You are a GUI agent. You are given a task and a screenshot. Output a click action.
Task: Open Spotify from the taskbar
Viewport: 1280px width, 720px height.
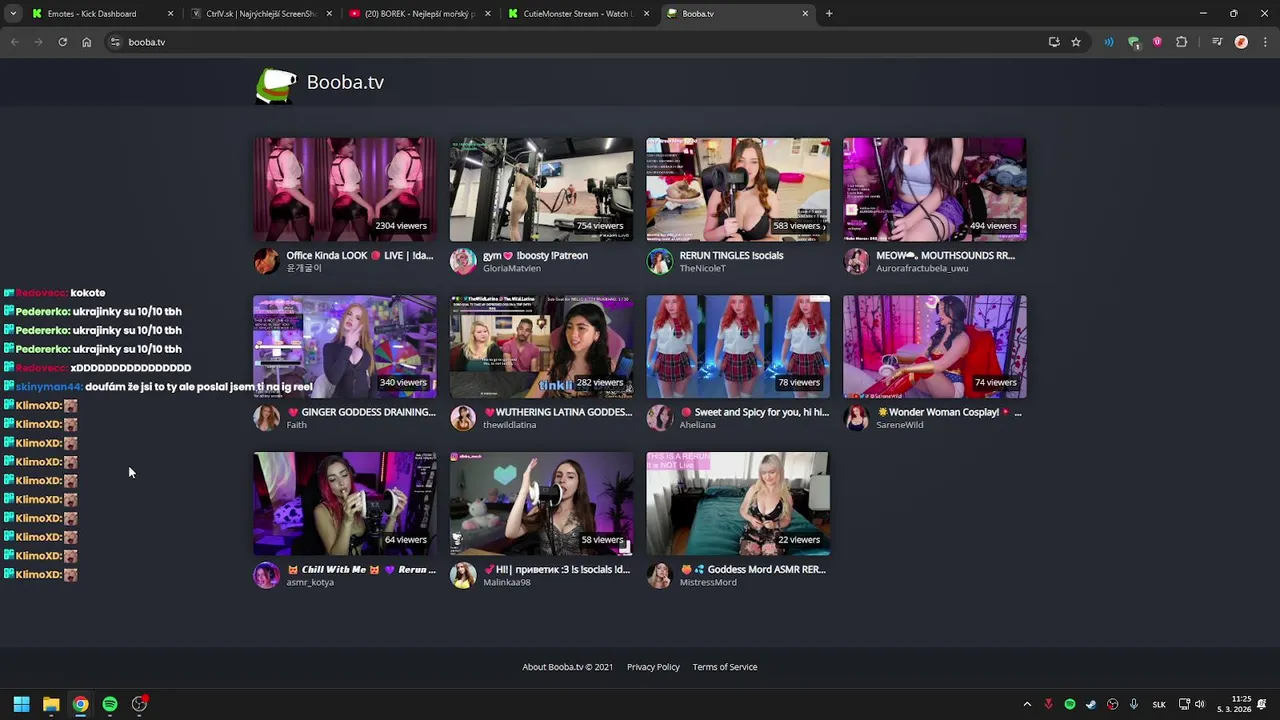[x=110, y=704]
